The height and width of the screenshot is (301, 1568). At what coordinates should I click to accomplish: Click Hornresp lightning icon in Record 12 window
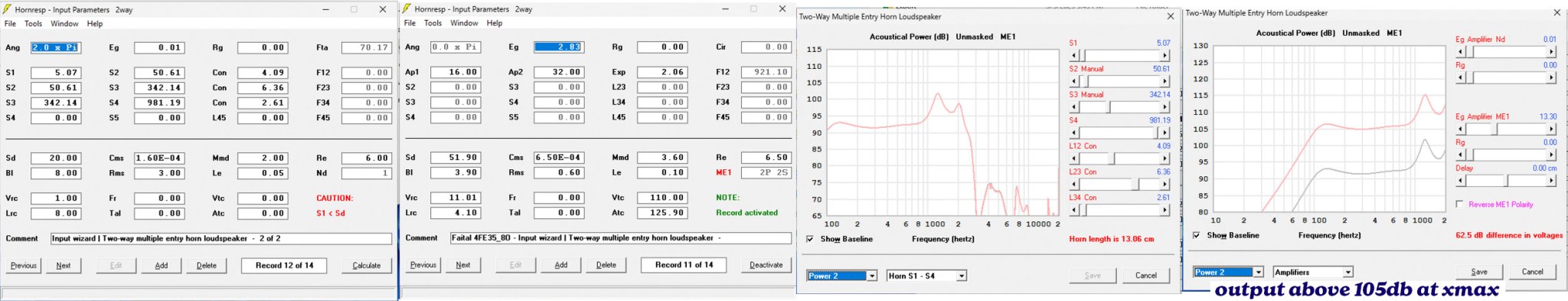click(7, 9)
